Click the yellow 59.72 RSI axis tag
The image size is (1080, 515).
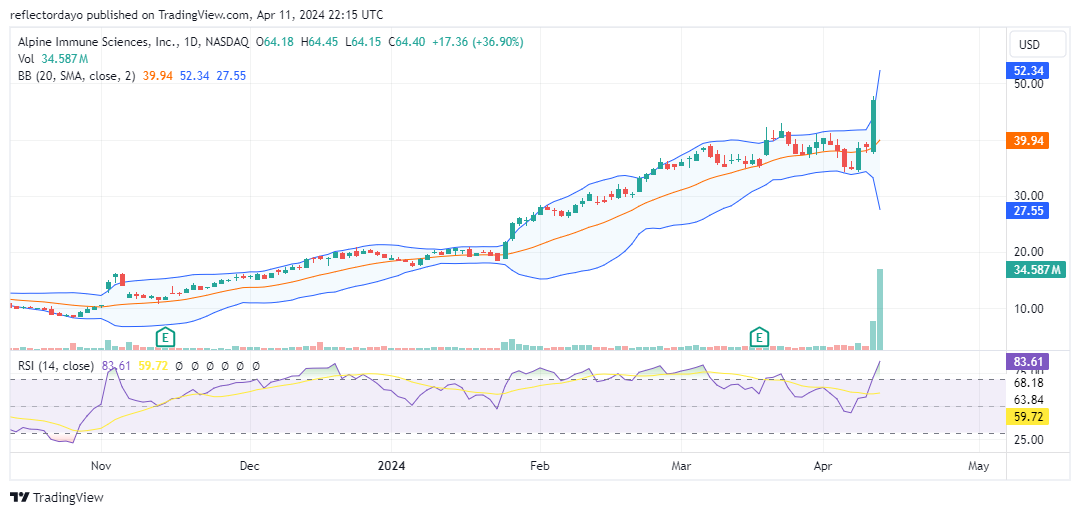(1028, 417)
